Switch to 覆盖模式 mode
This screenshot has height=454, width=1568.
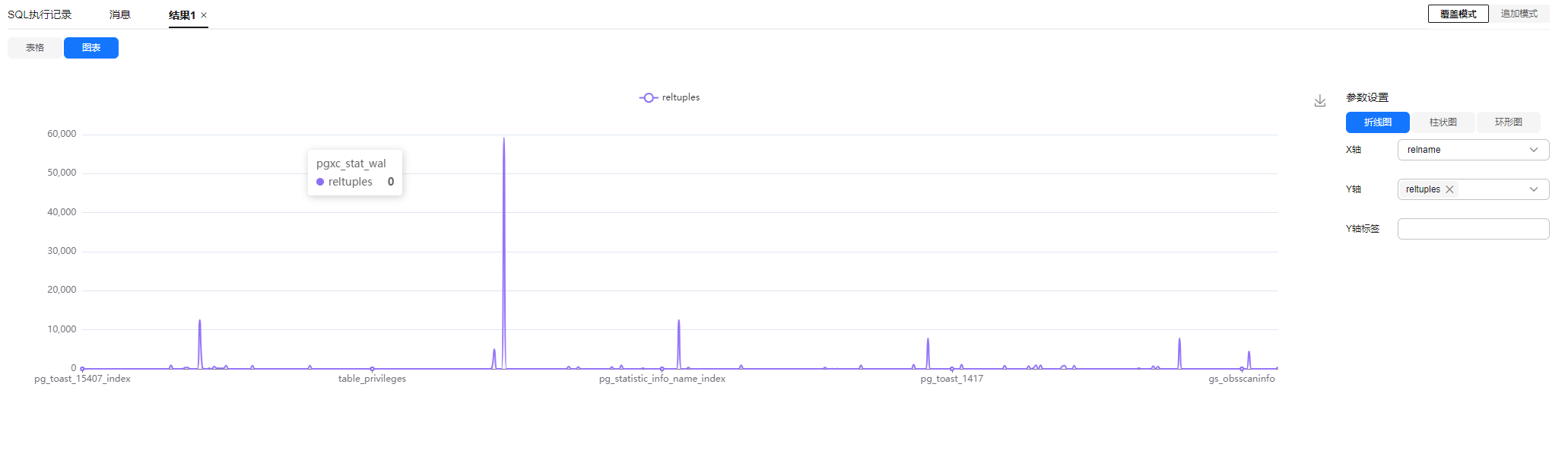(1458, 14)
